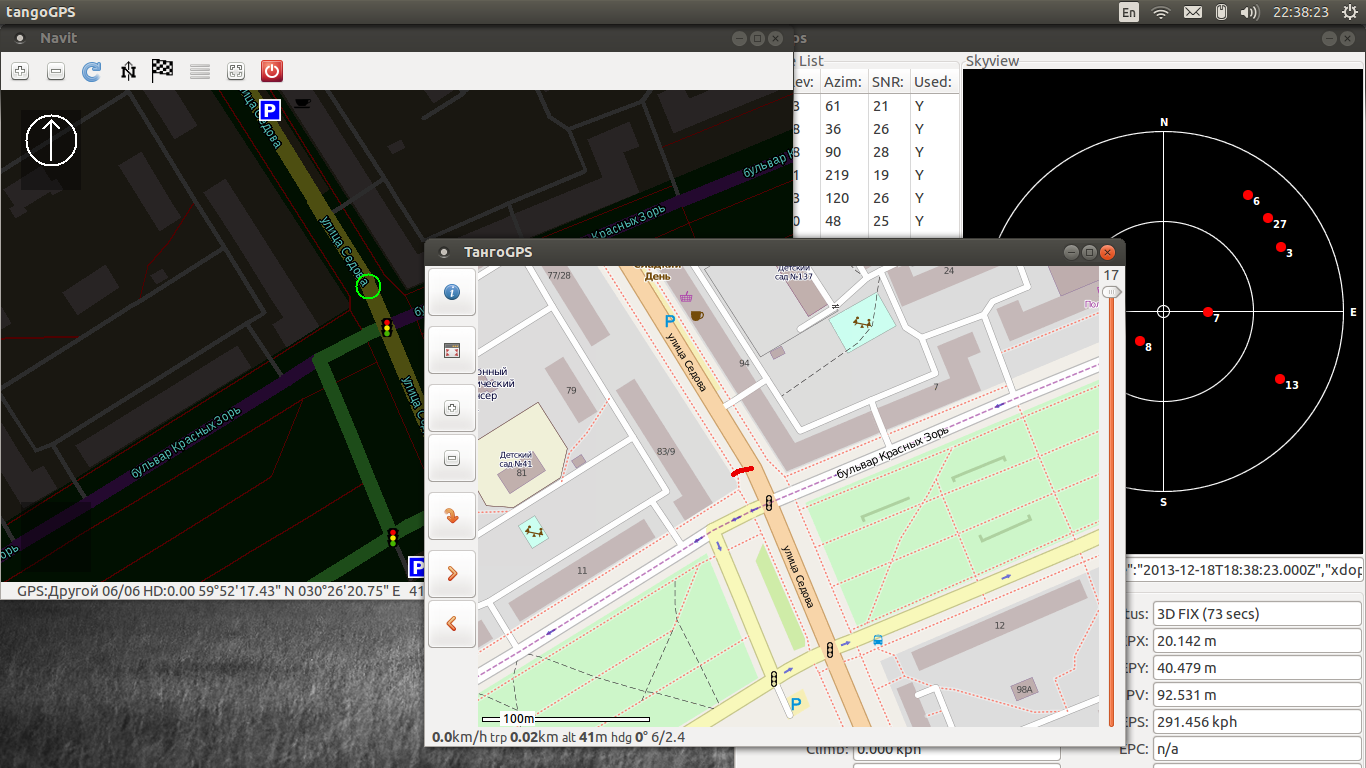Click the orange left chevron button
This screenshot has height=768, width=1366.
[451, 623]
